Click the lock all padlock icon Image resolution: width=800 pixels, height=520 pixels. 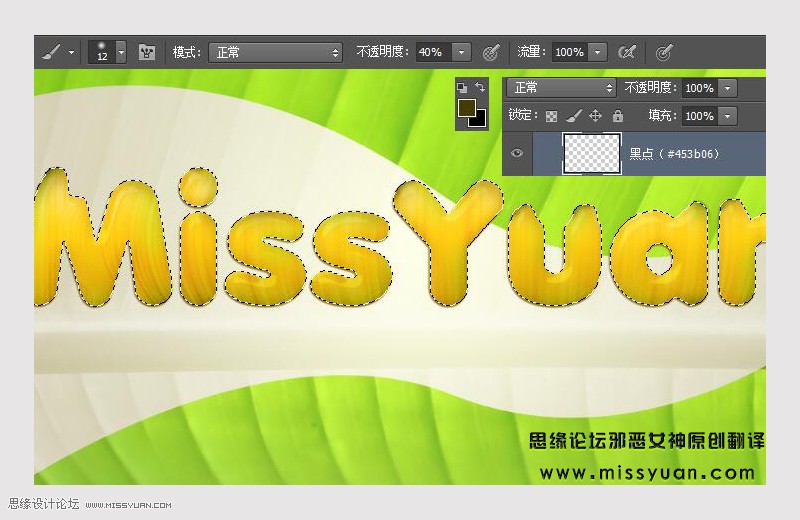click(x=617, y=116)
